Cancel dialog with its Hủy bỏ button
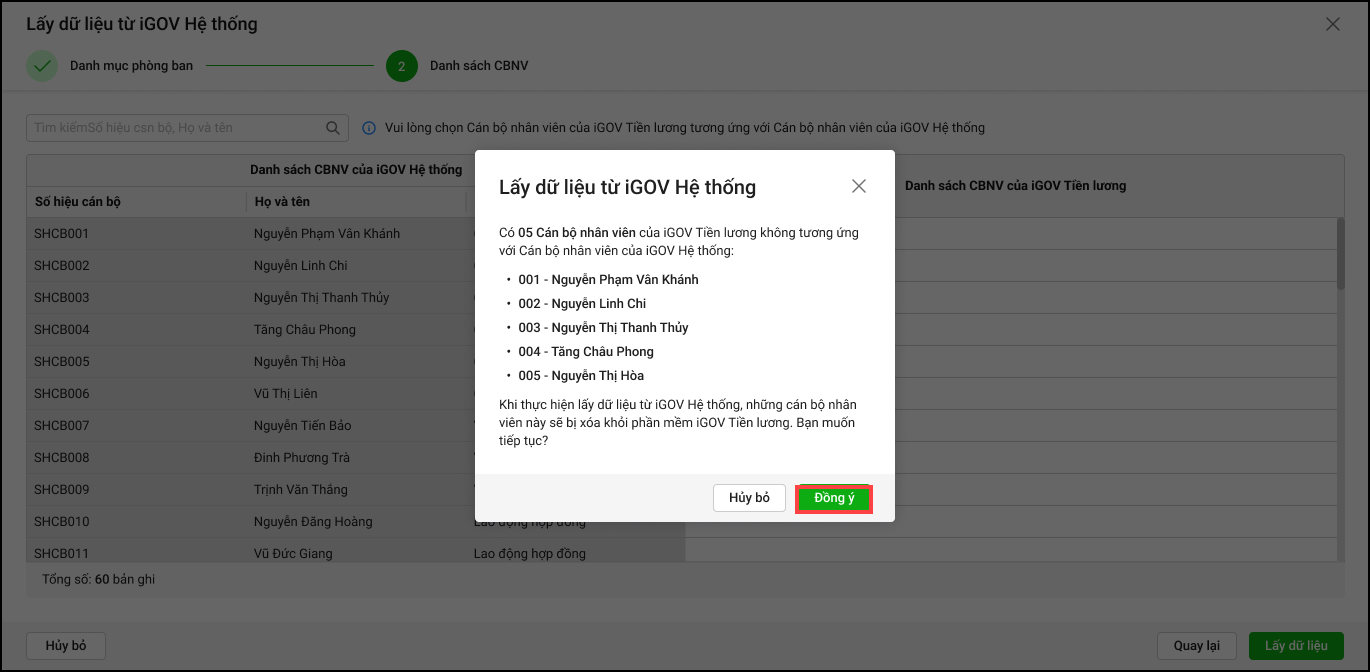The height and width of the screenshot is (672, 1370). (749, 498)
